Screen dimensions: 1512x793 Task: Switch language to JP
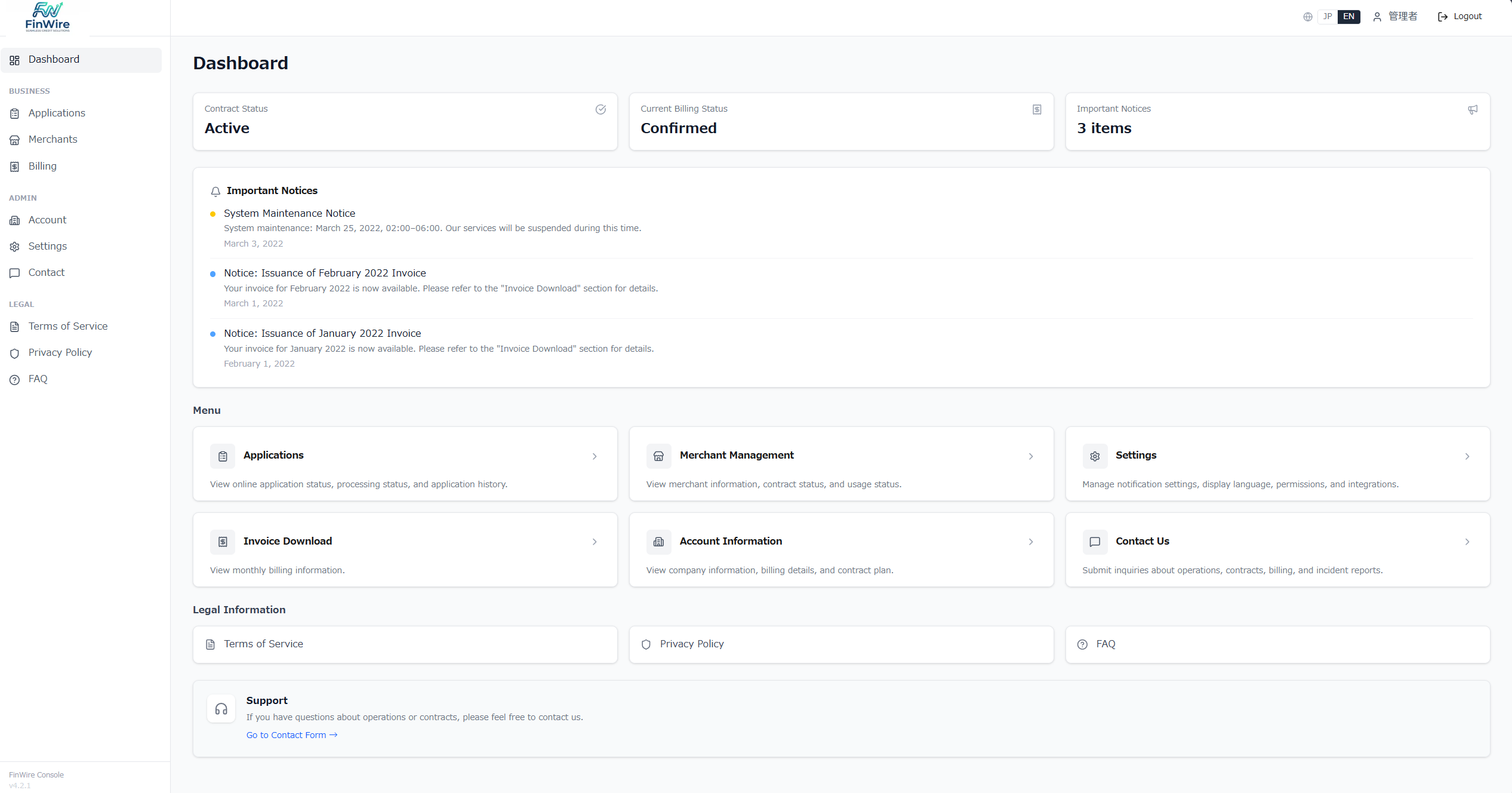point(1328,16)
